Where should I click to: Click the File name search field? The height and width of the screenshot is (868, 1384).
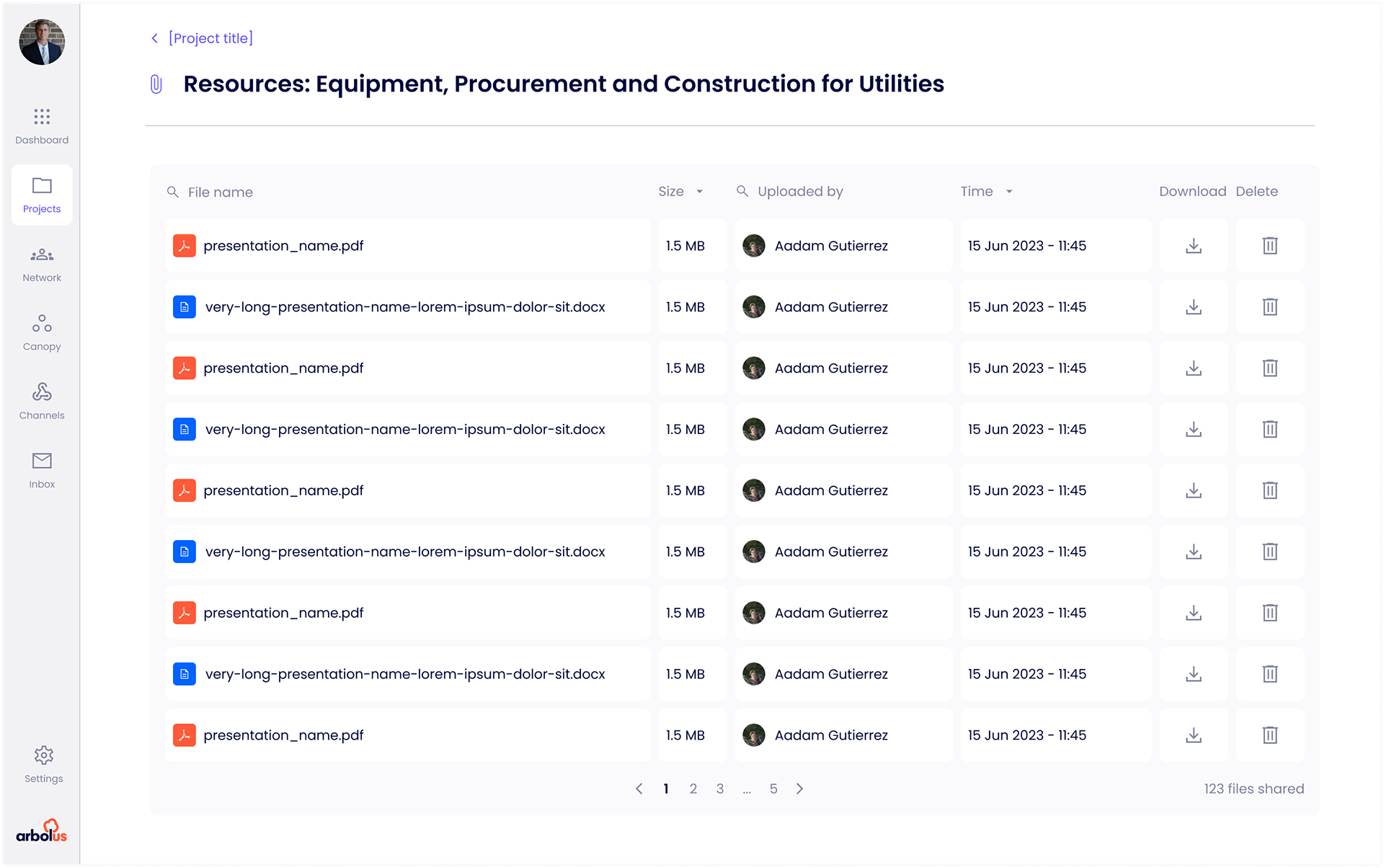point(220,192)
